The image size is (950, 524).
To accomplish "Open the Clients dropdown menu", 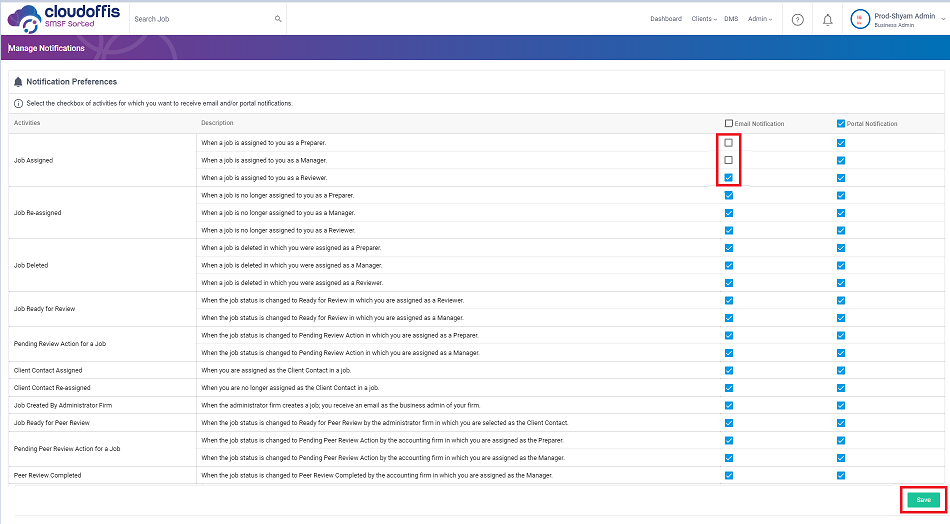I will click(x=704, y=19).
